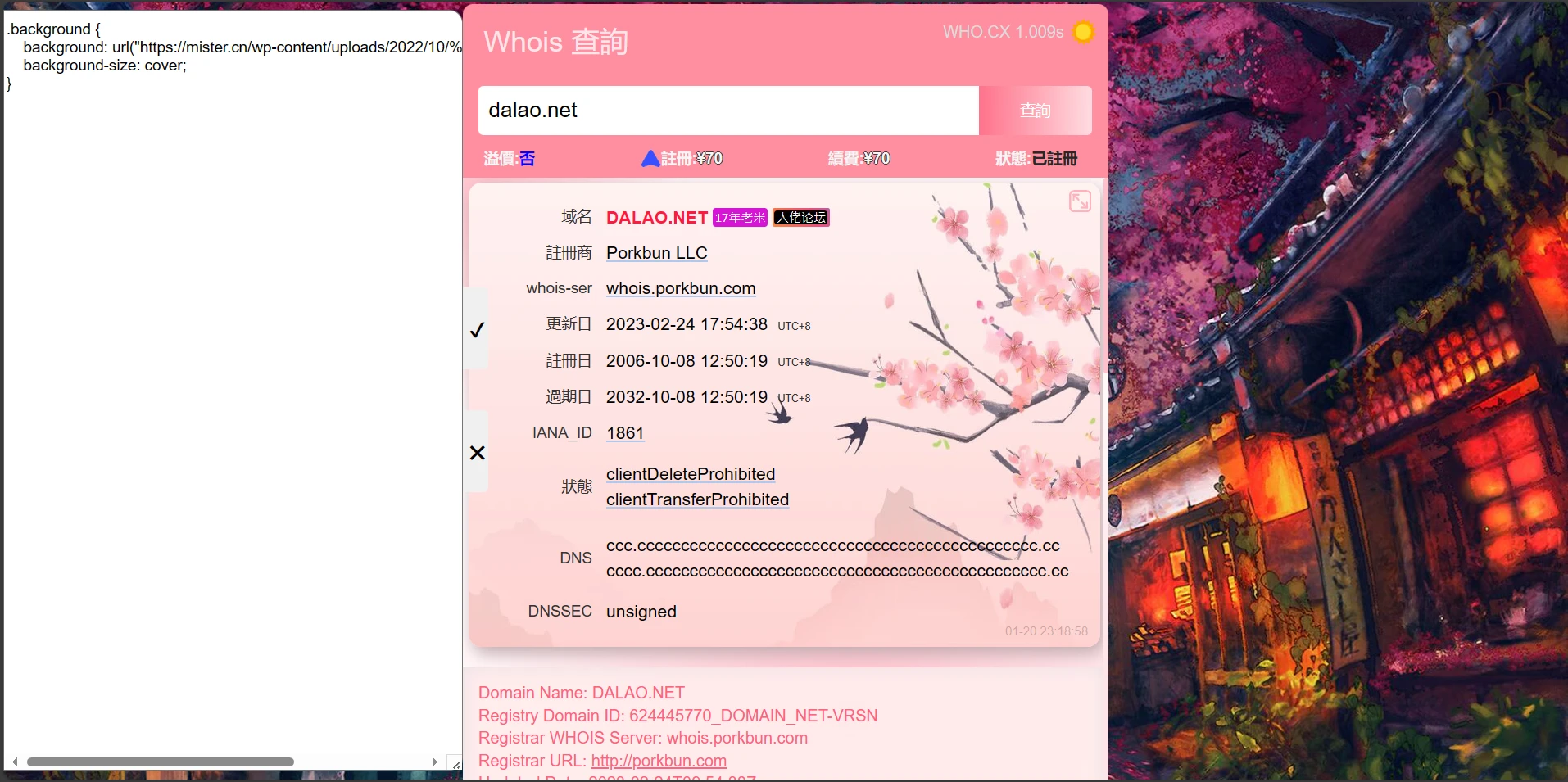Click the domain input field with dalao.net
1568x782 pixels.
727,111
